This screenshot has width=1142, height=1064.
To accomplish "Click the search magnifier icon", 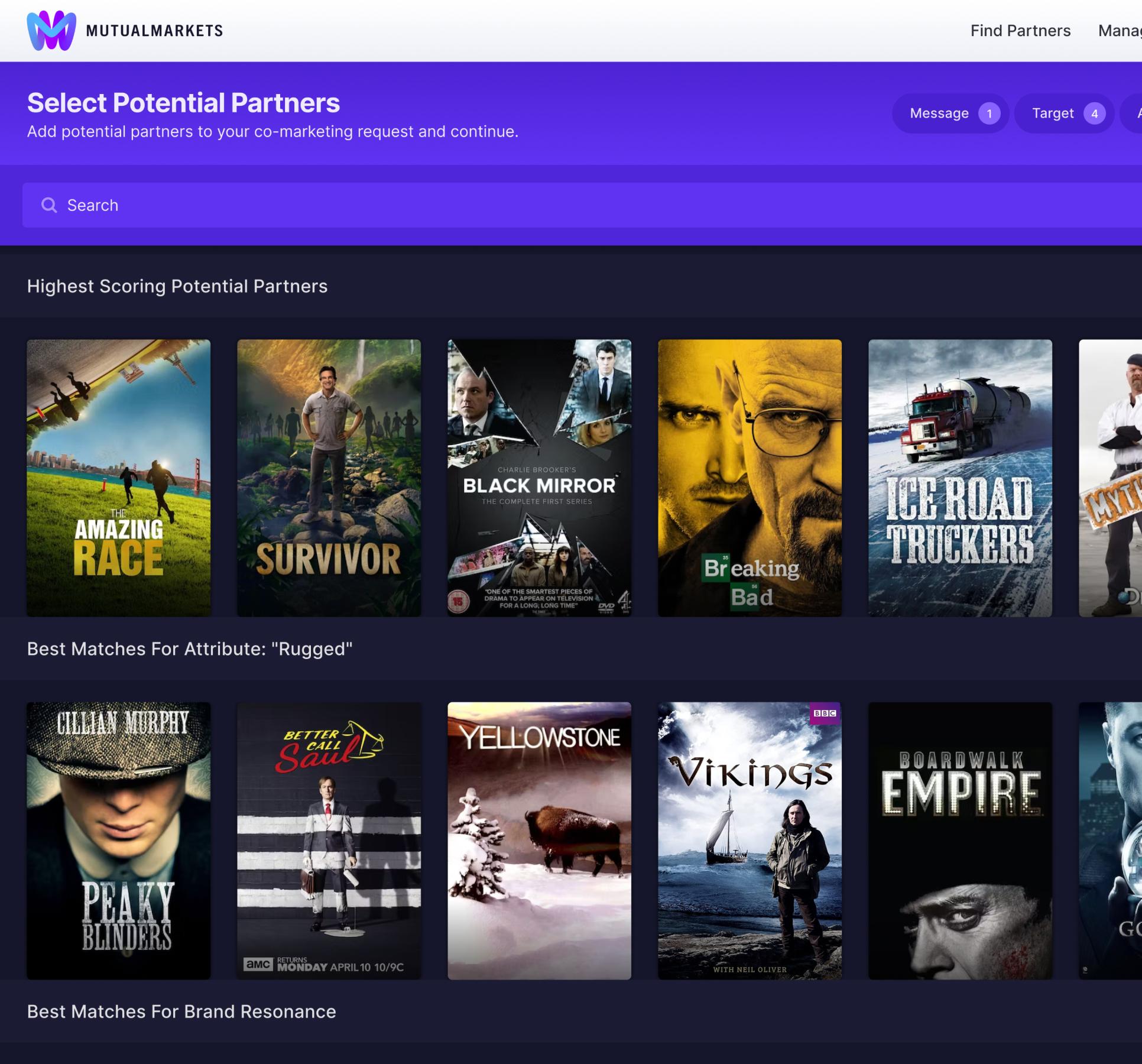I will pyautogui.click(x=49, y=205).
